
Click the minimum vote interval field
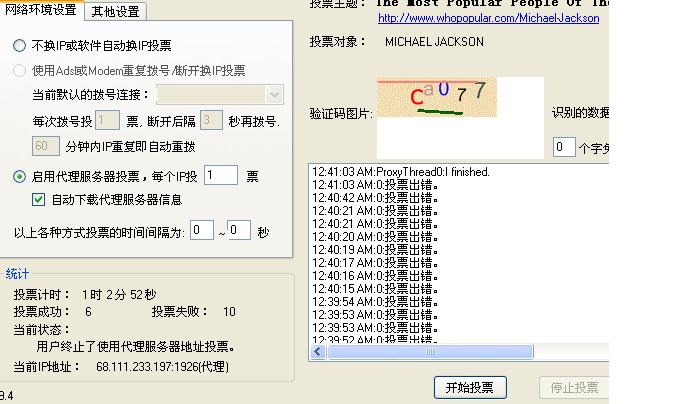click(202, 231)
